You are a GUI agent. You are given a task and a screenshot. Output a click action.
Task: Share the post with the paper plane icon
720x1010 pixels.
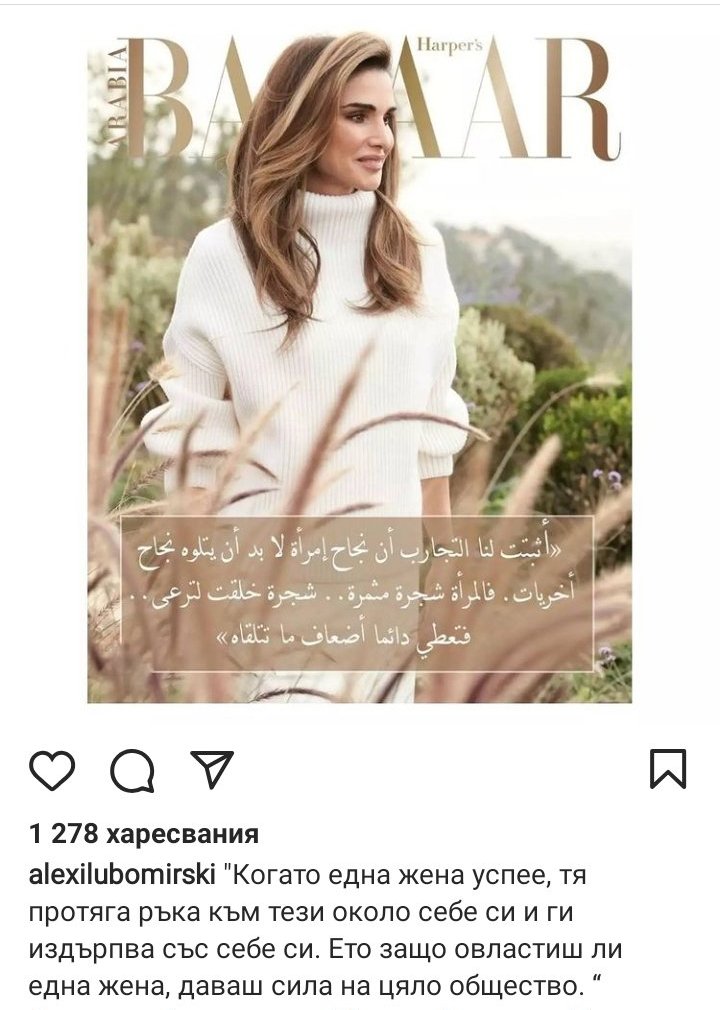pos(213,768)
